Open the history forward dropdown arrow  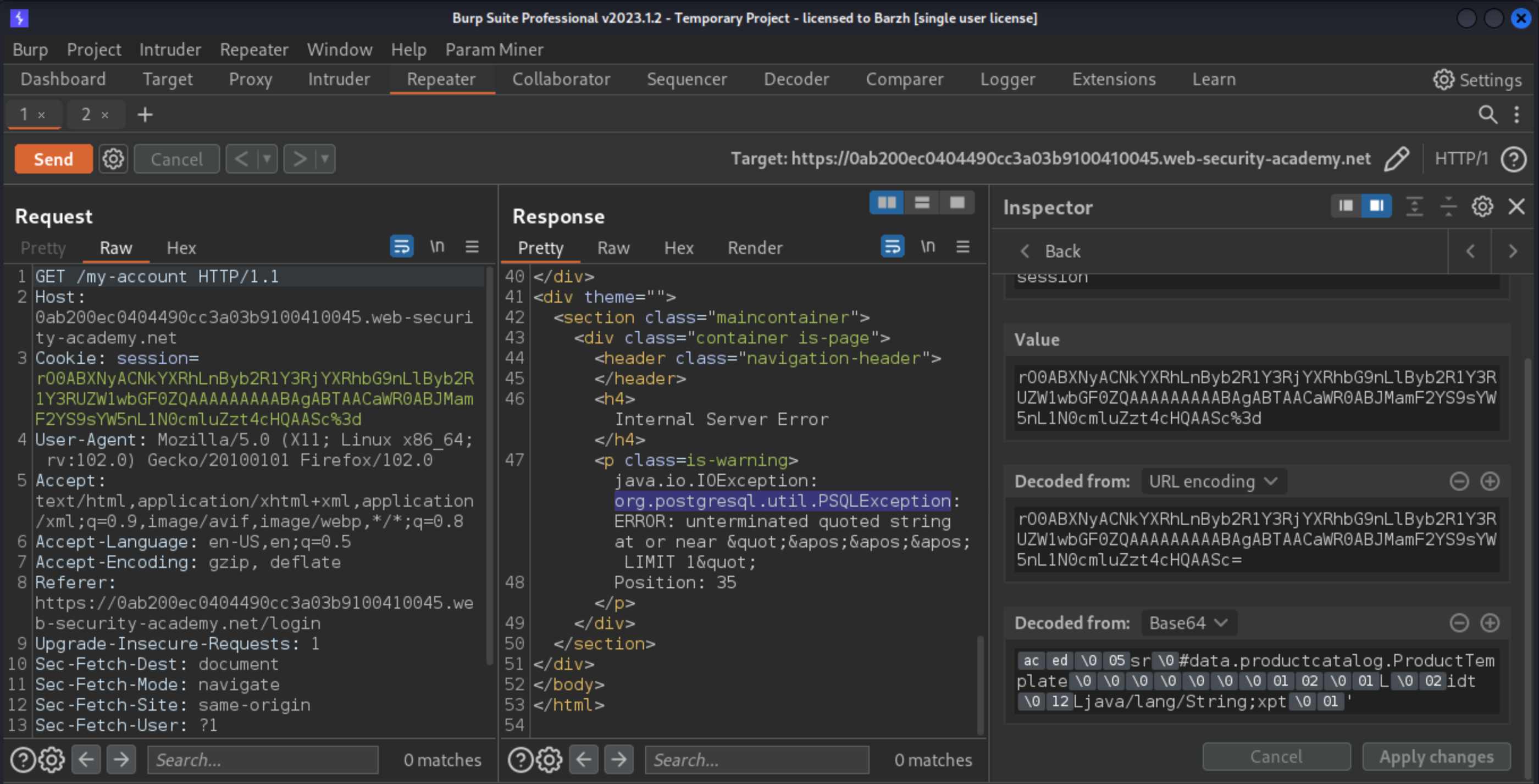(x=324, y=159)
